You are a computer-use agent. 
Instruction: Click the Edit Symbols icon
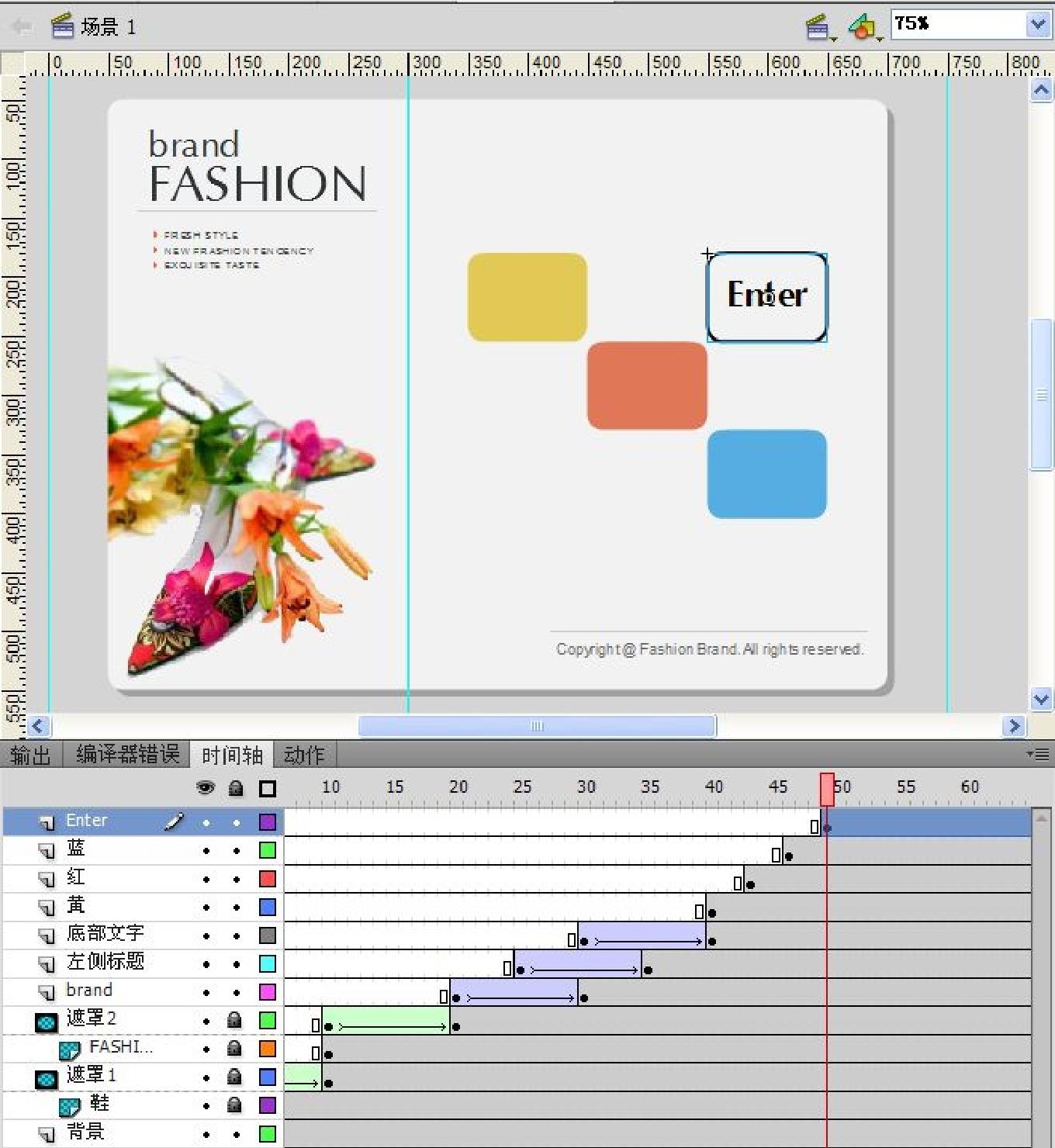click(x=862, y=27)
